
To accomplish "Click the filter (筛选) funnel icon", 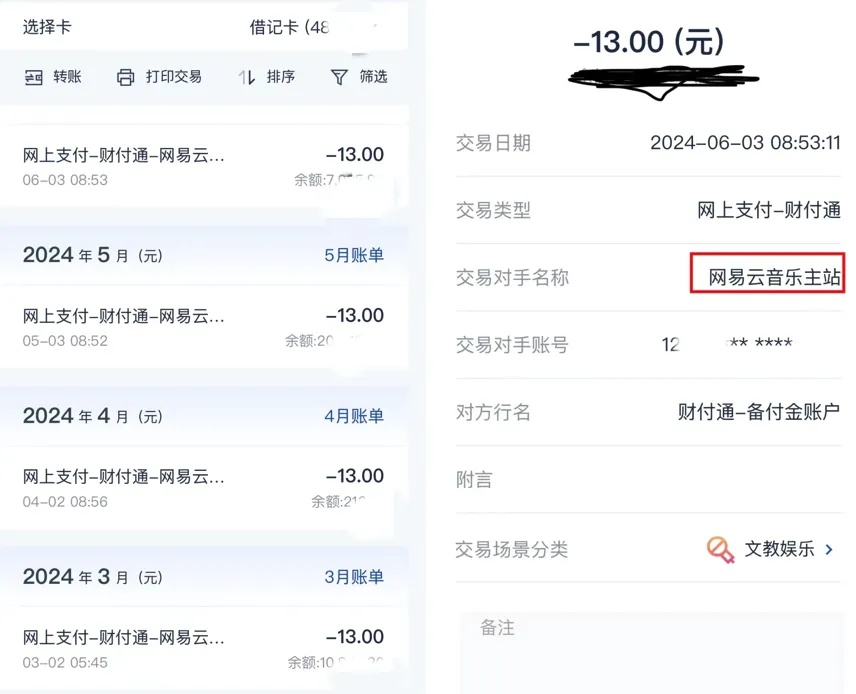I will [339, 77].
